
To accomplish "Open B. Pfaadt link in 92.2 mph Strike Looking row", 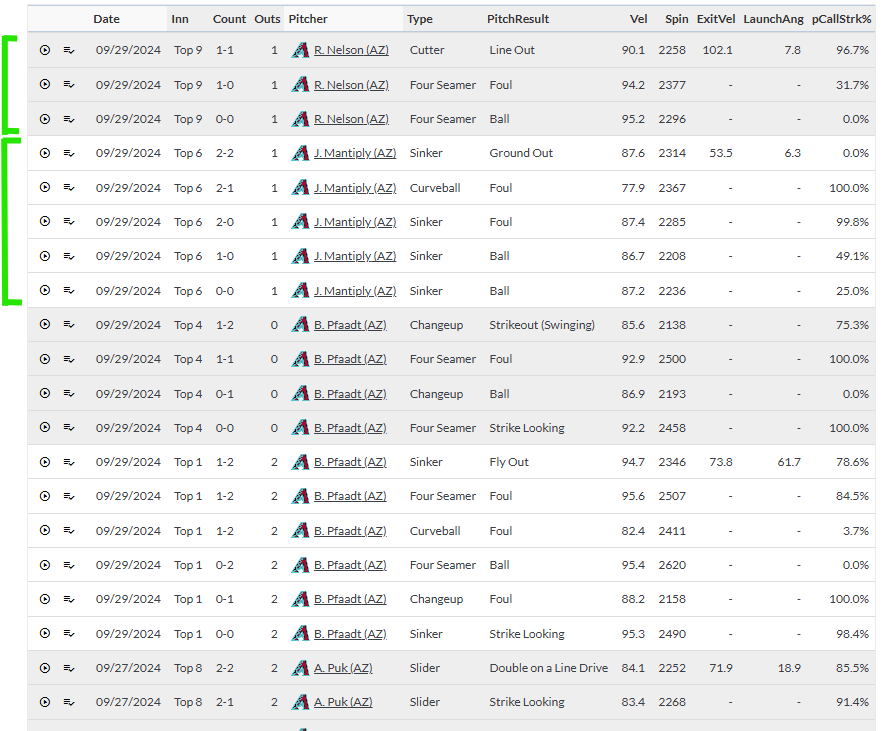I will pos(350,428).
